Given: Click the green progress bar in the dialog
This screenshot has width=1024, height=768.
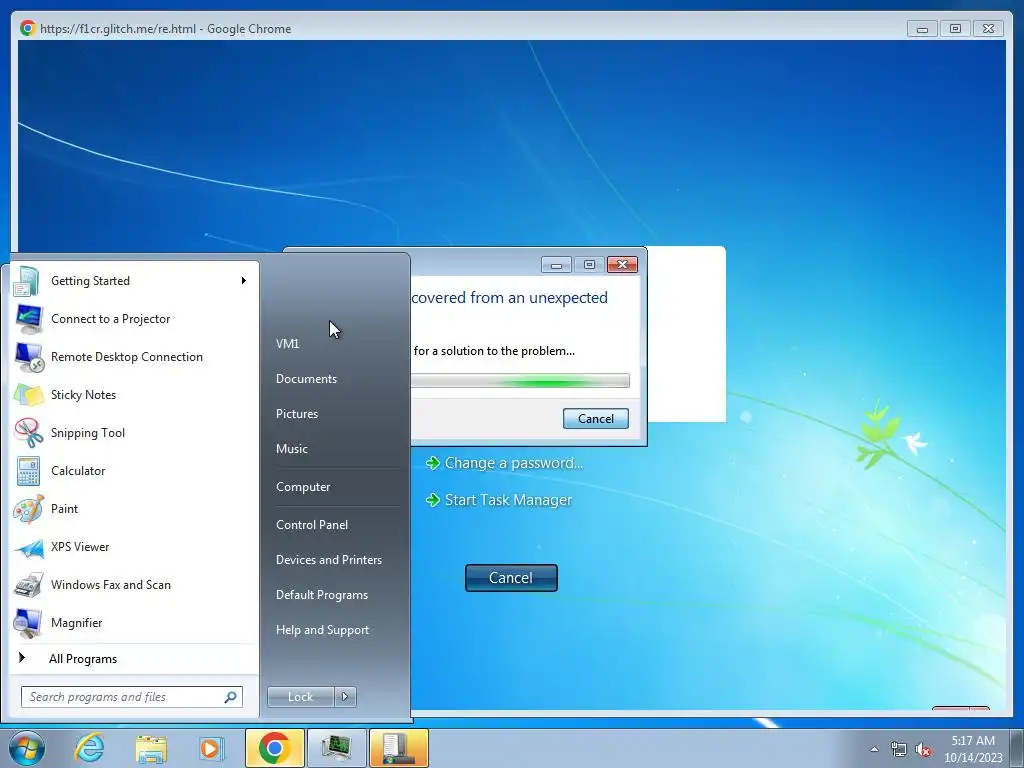Looking at the screenshot, I should click(x=520, y=381).
